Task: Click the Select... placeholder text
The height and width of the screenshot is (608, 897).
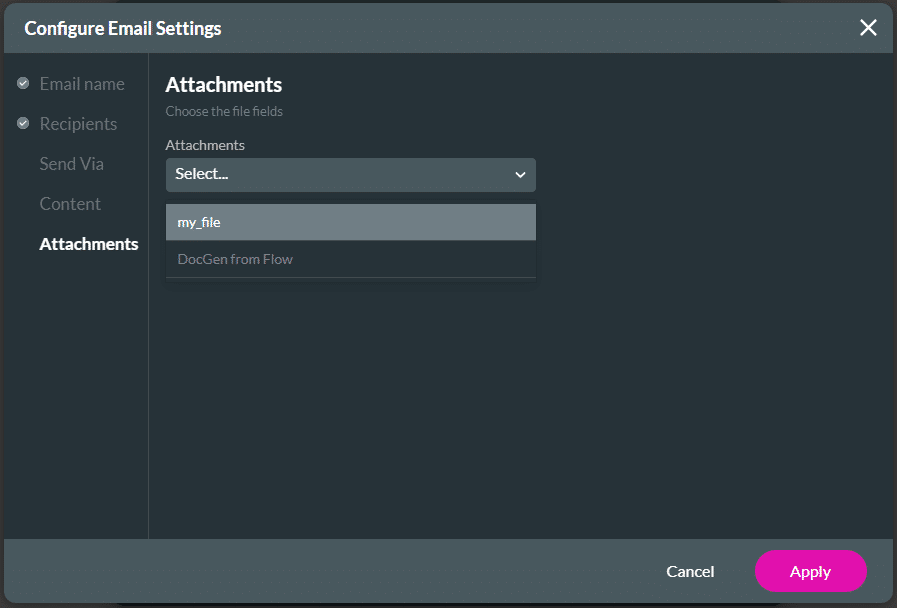Action: pos(202,173)
